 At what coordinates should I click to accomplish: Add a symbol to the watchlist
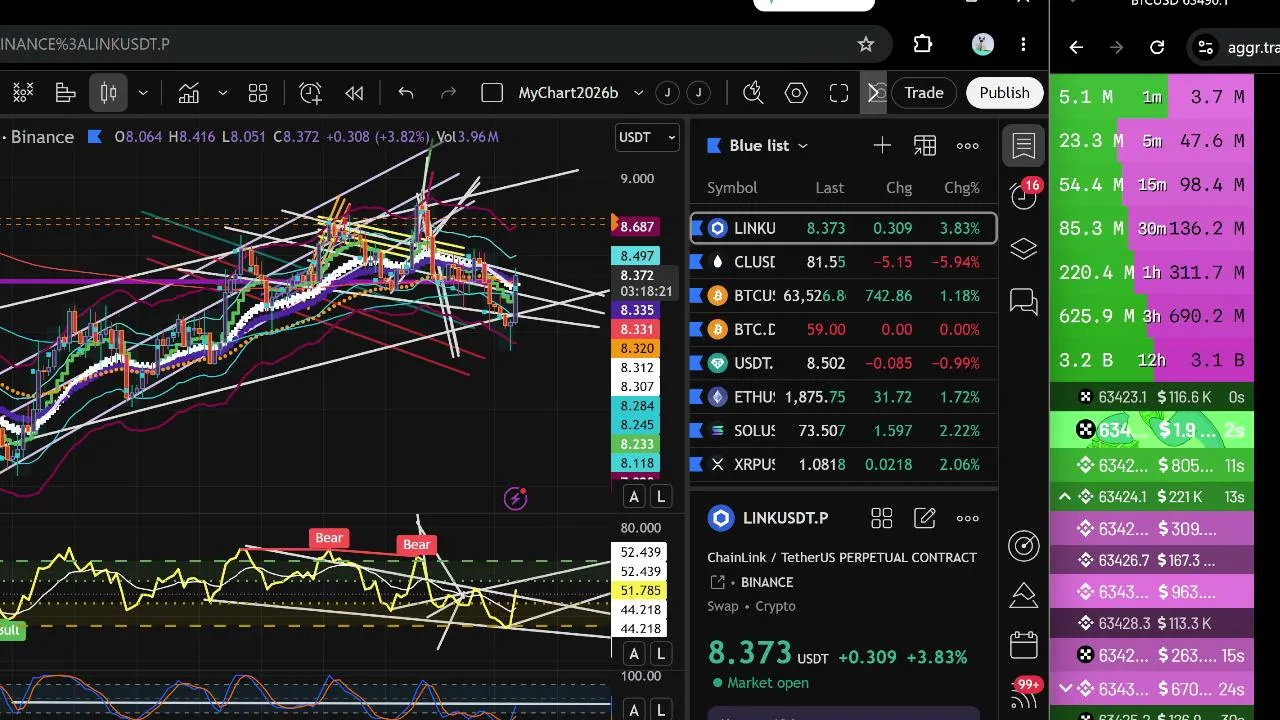point(882,146)
